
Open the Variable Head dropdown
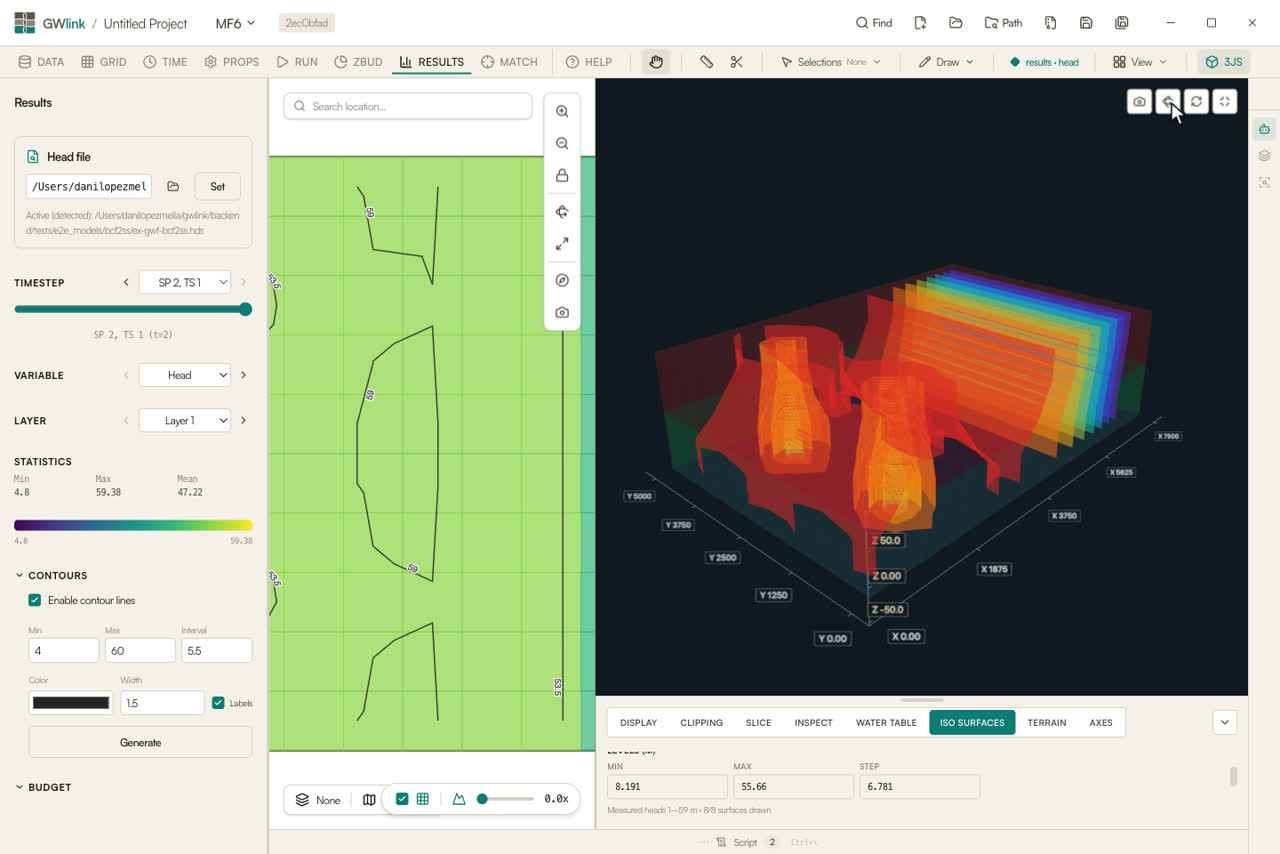(185, 375)
